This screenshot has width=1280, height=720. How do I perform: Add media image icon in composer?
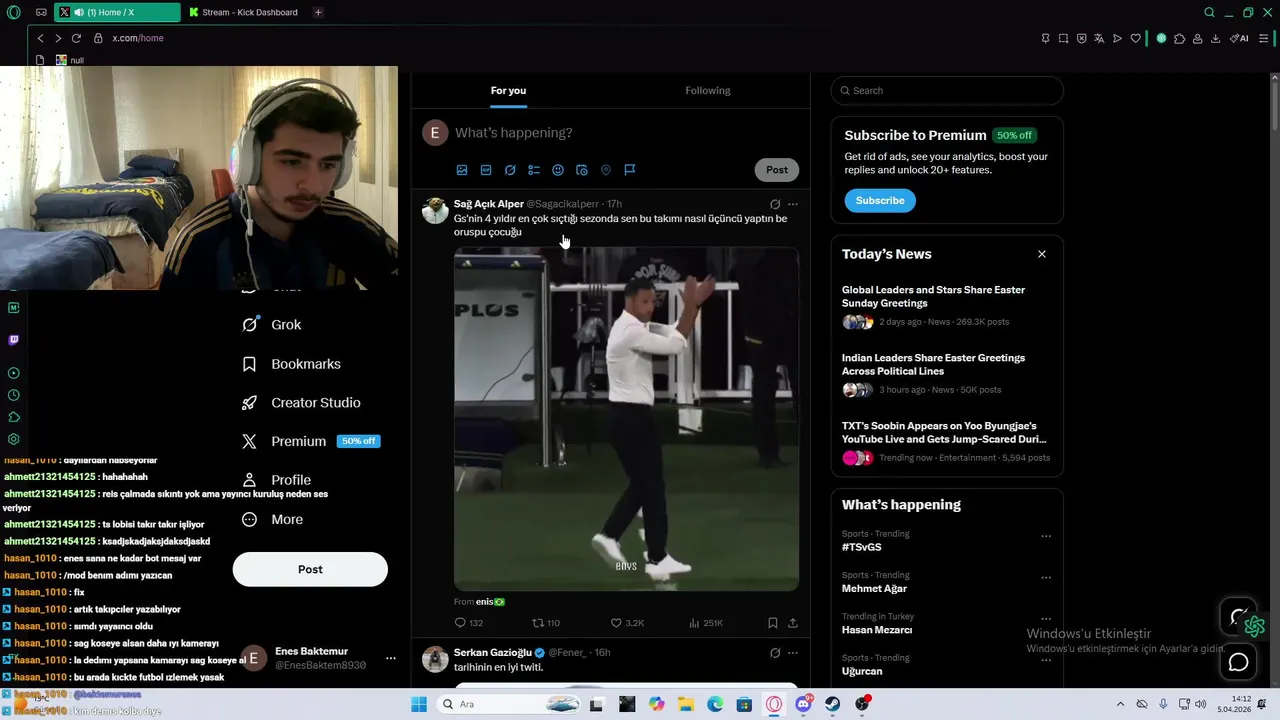click(462, 170)
